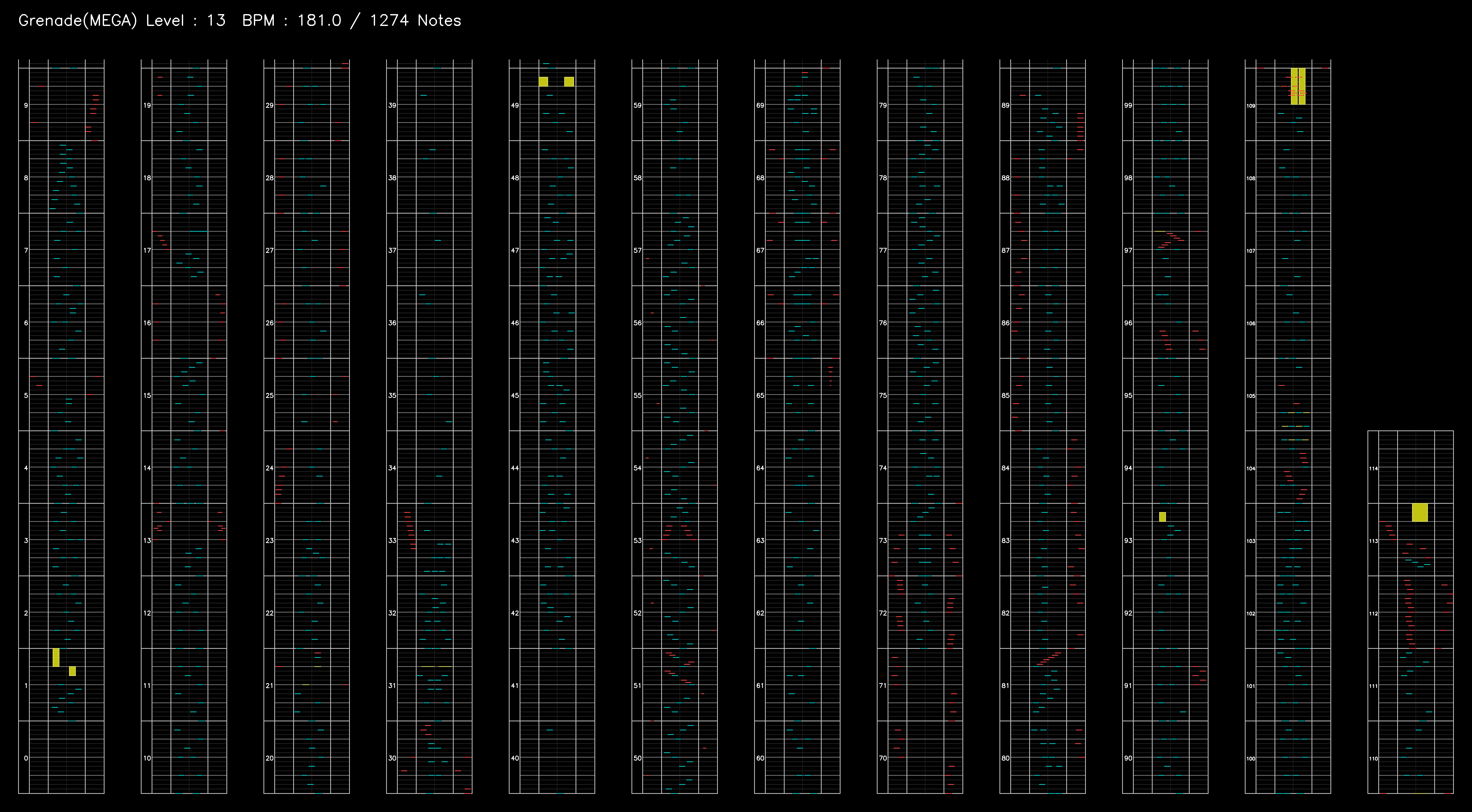Click measure number 40 label

(x=515, y=758)
